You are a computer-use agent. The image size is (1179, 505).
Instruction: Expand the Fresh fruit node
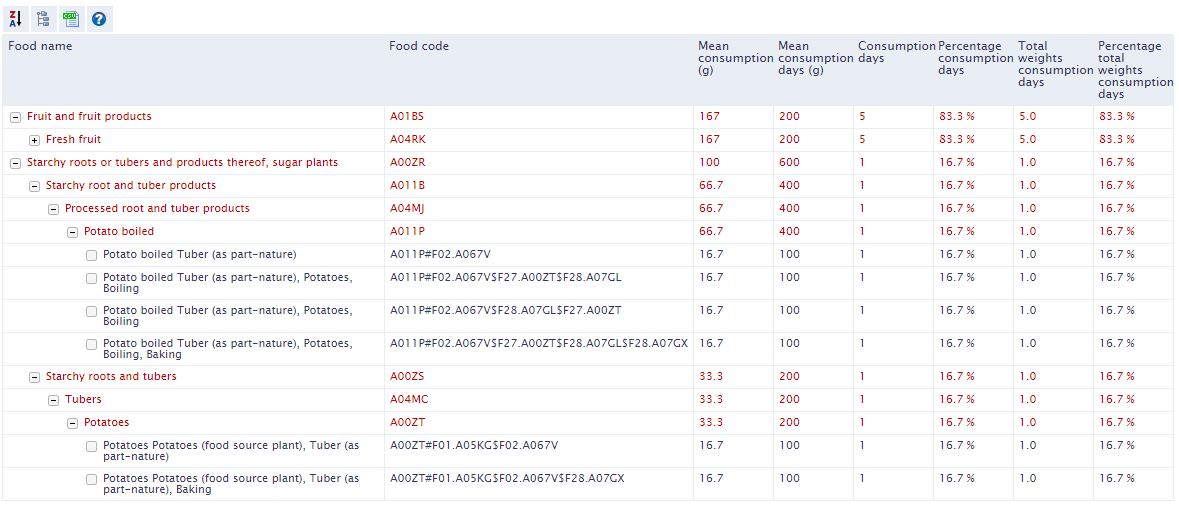pyautogui.click(x=35, y=140)
